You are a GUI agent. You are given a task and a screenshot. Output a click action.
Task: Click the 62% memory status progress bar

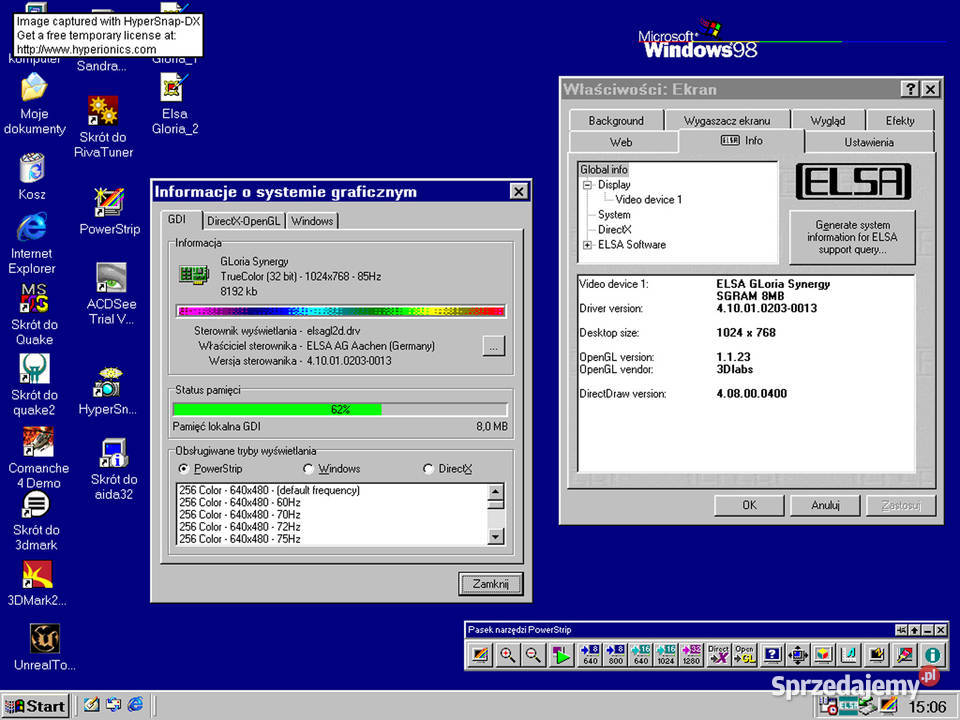click(x=340, y=409)
